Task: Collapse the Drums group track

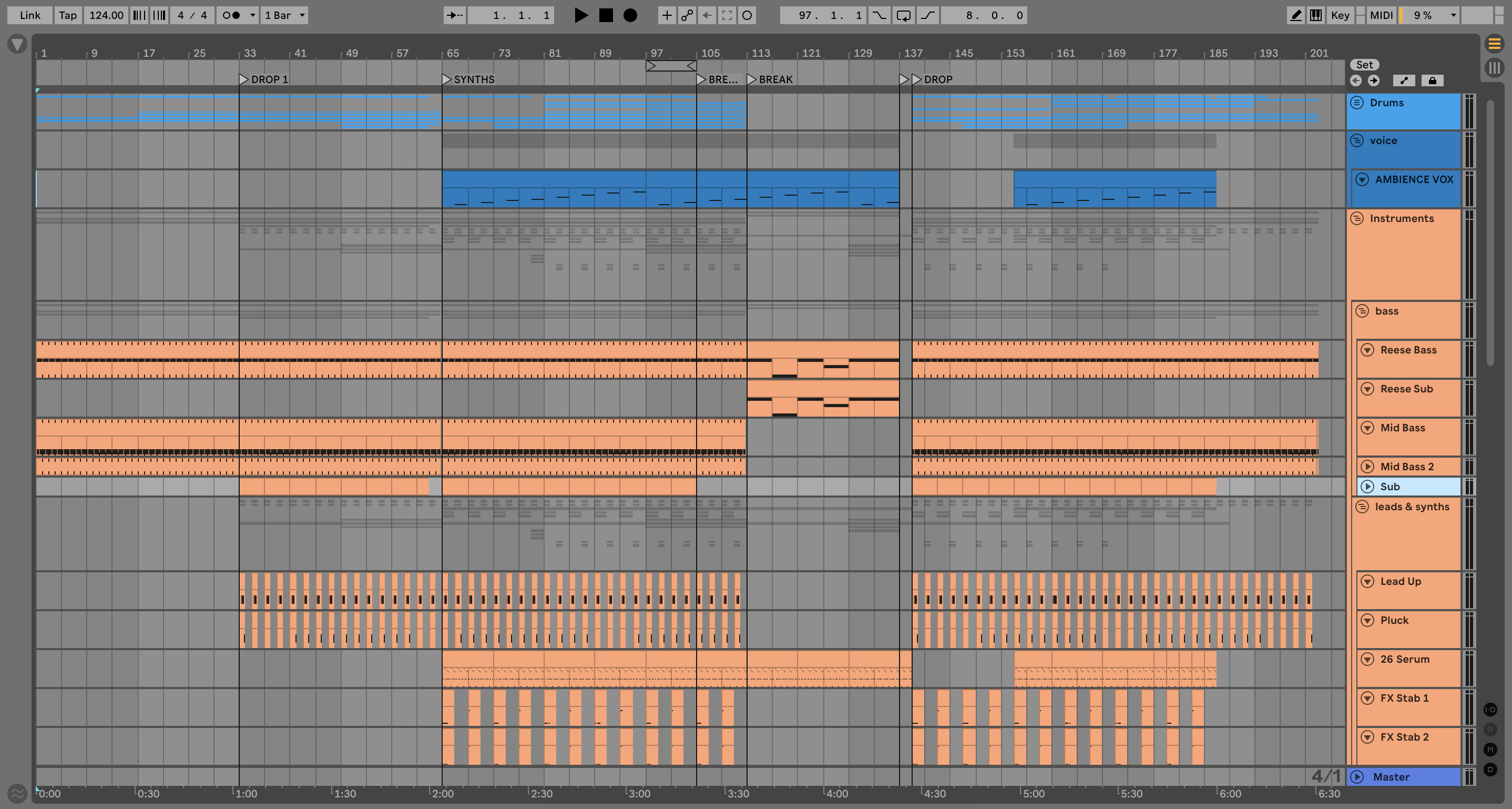Action: click(1356, 103)
